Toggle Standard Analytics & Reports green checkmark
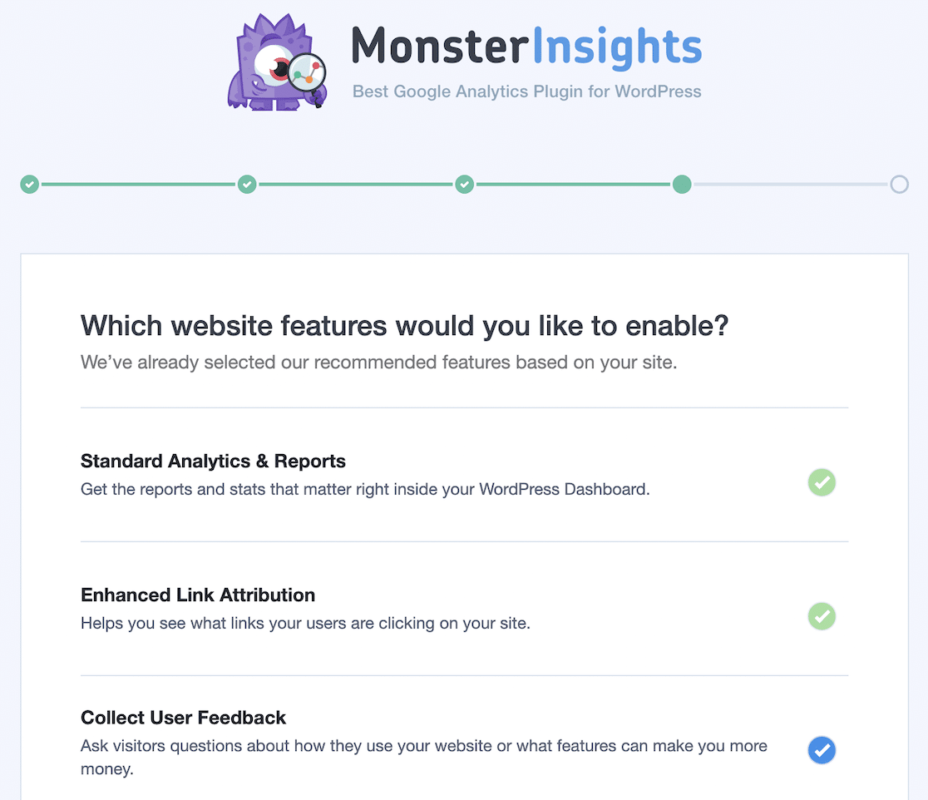928x800 pixels. (x=821, y=482)
